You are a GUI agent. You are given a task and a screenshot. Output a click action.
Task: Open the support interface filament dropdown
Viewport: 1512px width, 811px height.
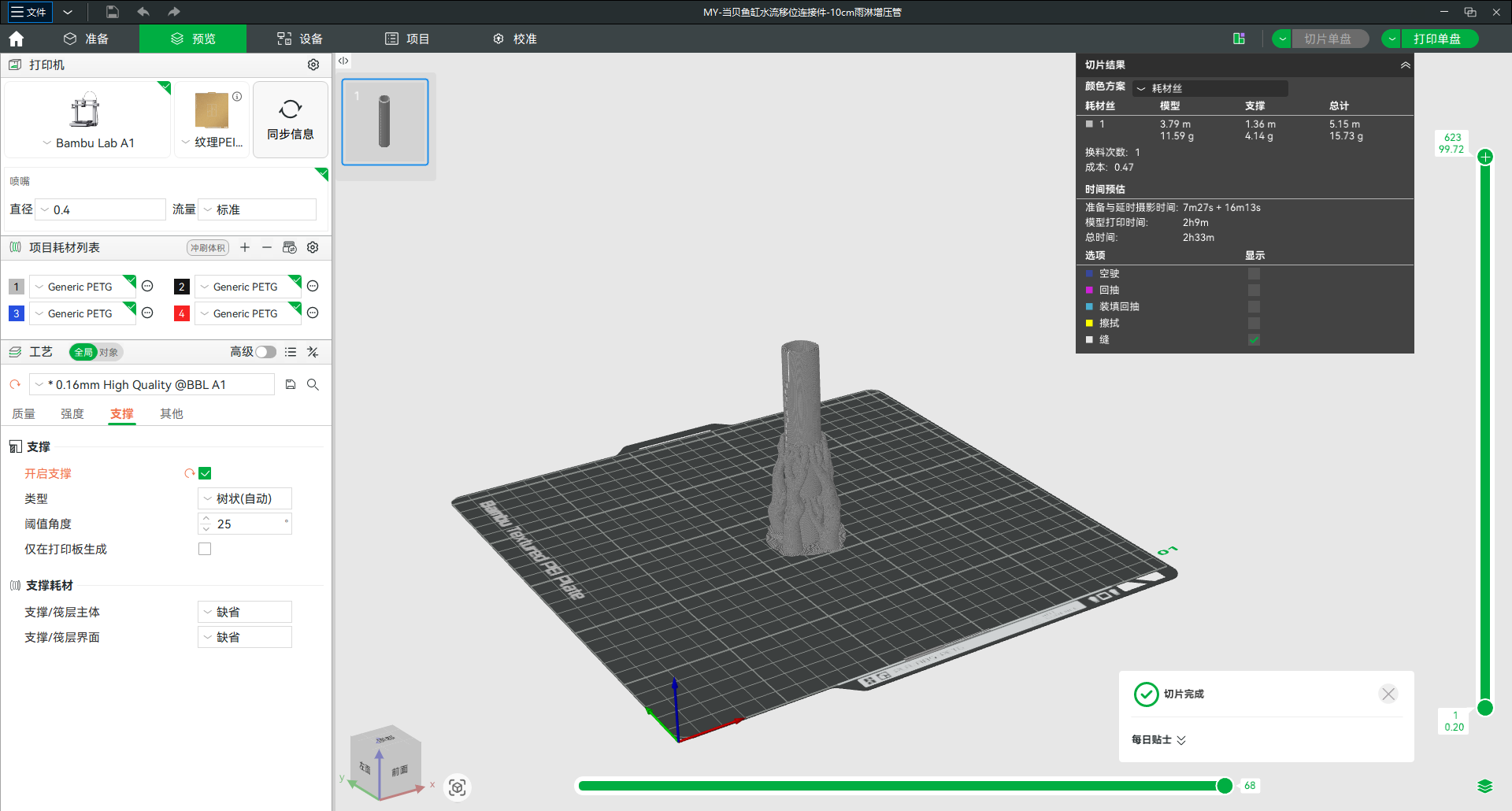[x=245, y=637]
